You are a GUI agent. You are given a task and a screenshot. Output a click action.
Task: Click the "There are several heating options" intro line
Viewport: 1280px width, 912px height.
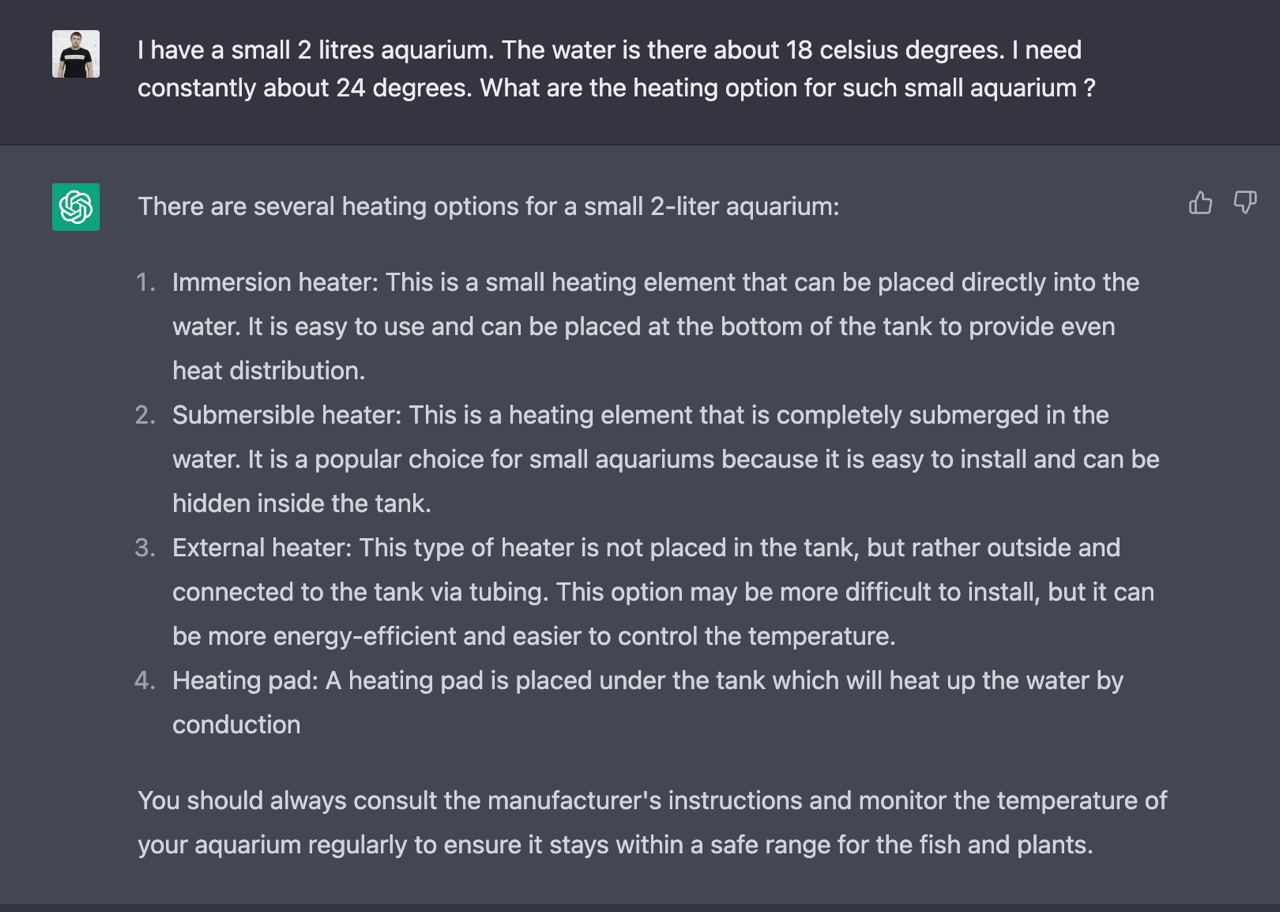[488, 207]
